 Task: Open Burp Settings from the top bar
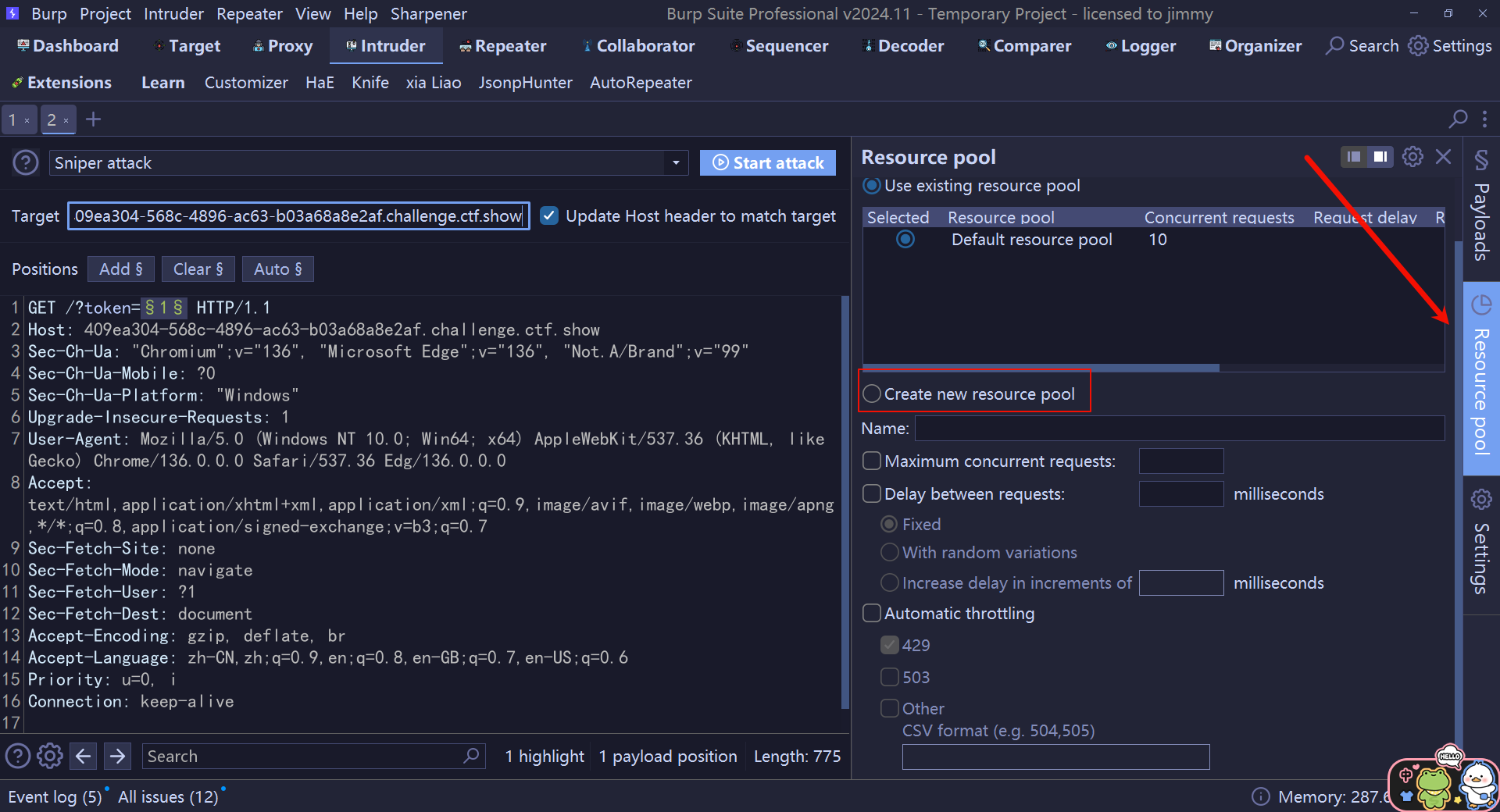point(1451,46)
